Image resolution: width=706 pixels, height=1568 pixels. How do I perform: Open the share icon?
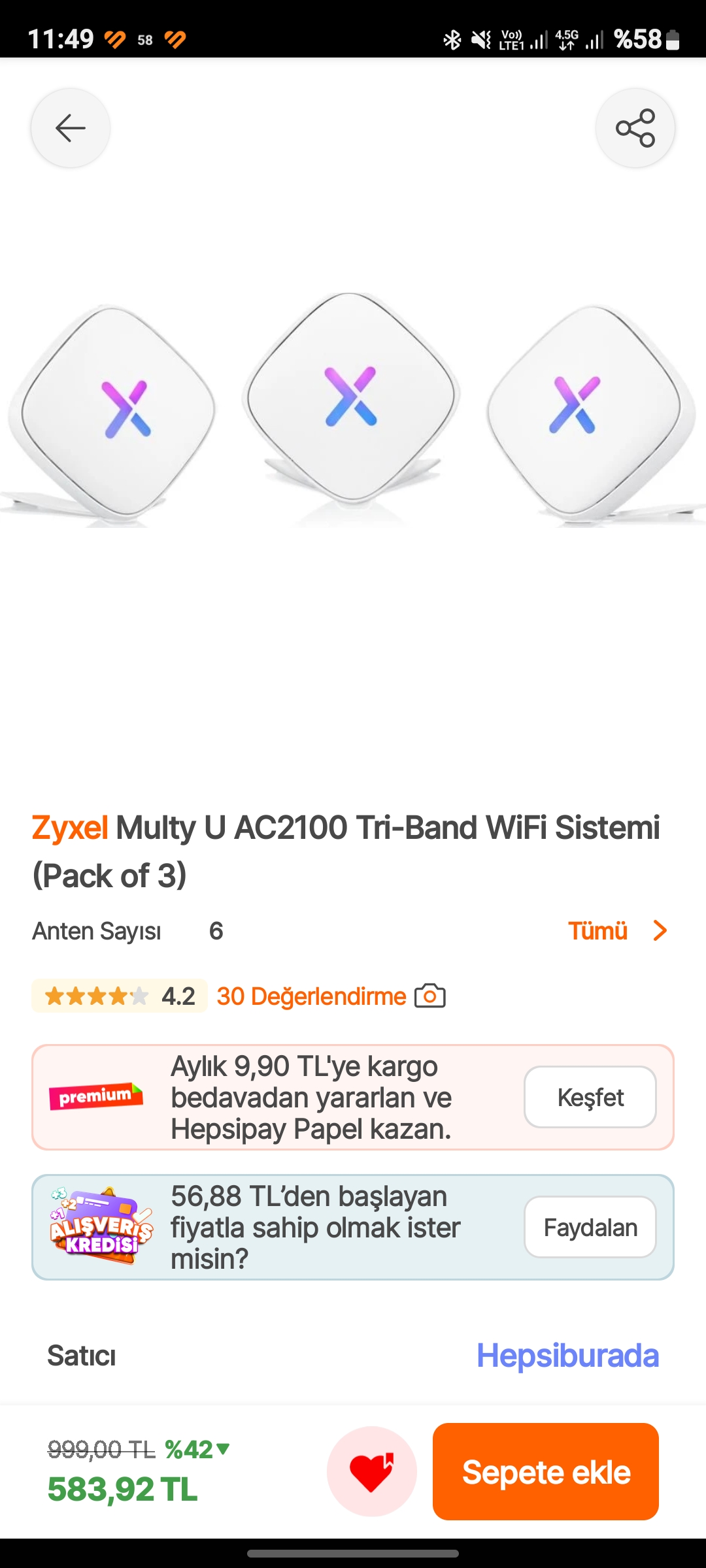(x=635, y=128)
